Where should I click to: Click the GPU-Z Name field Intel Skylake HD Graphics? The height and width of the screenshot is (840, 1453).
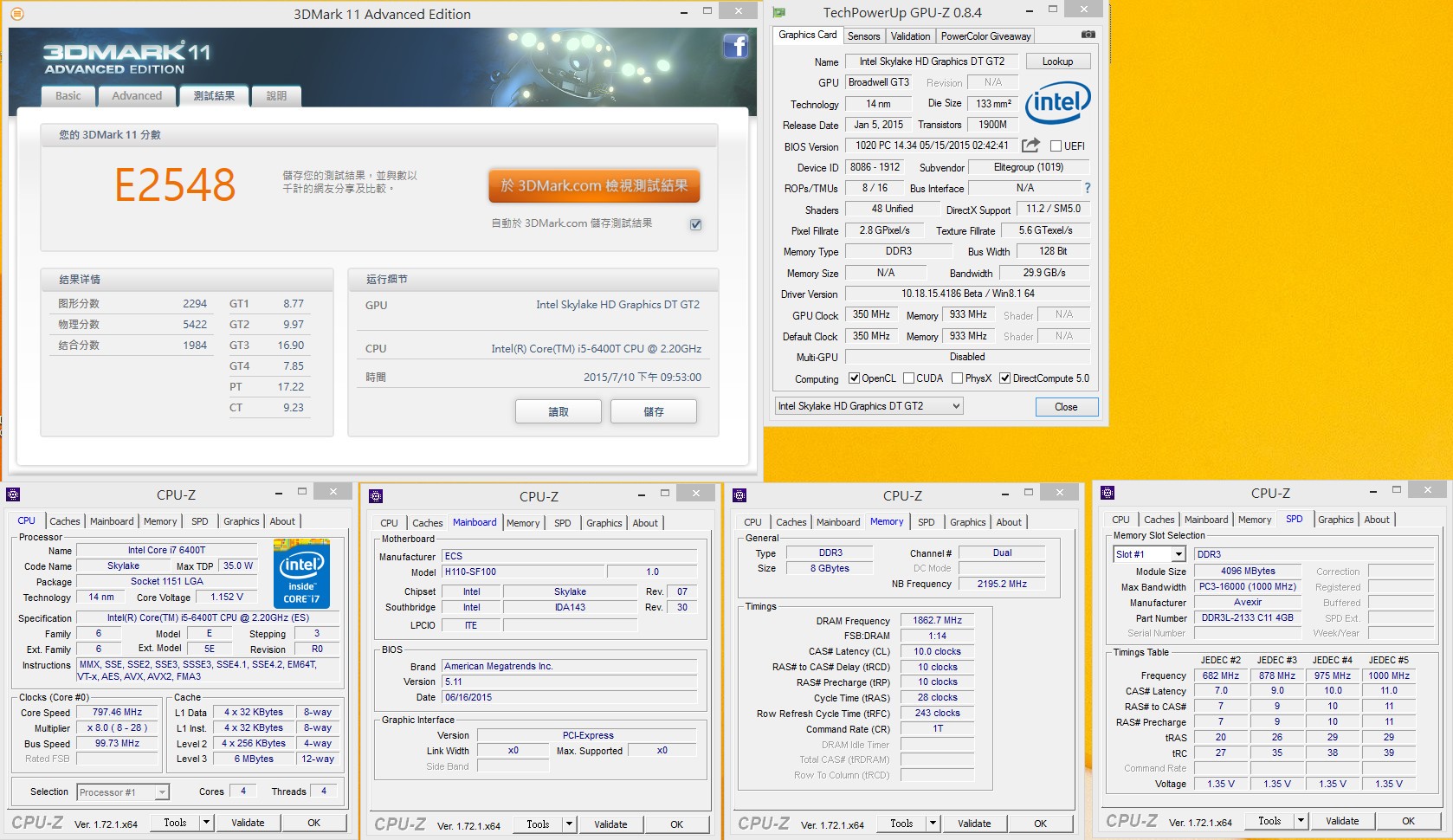point(932,61)
